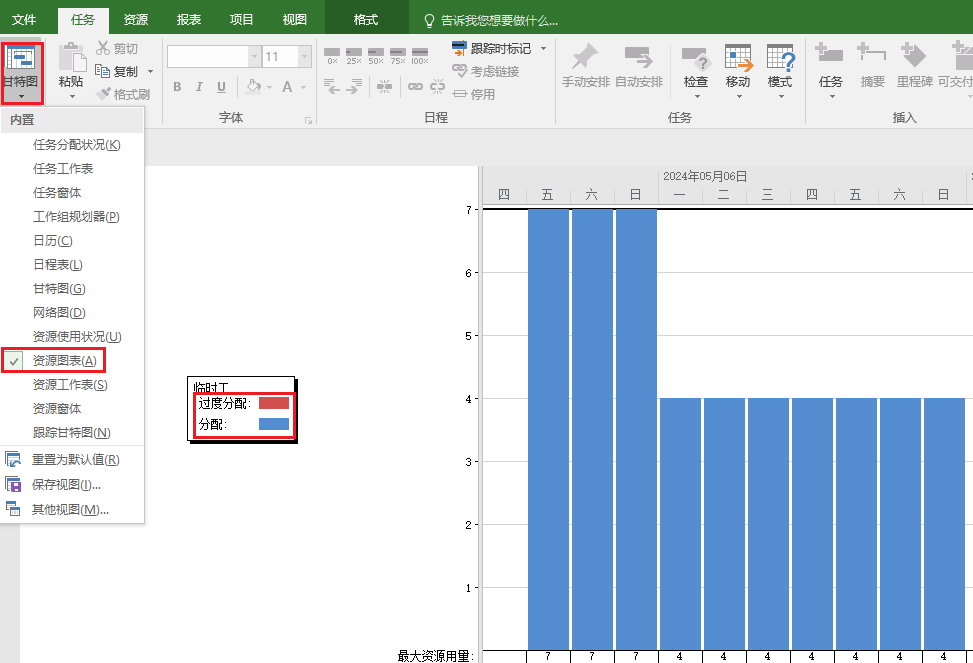Click Respect Links (考虑链接) button

486,71
